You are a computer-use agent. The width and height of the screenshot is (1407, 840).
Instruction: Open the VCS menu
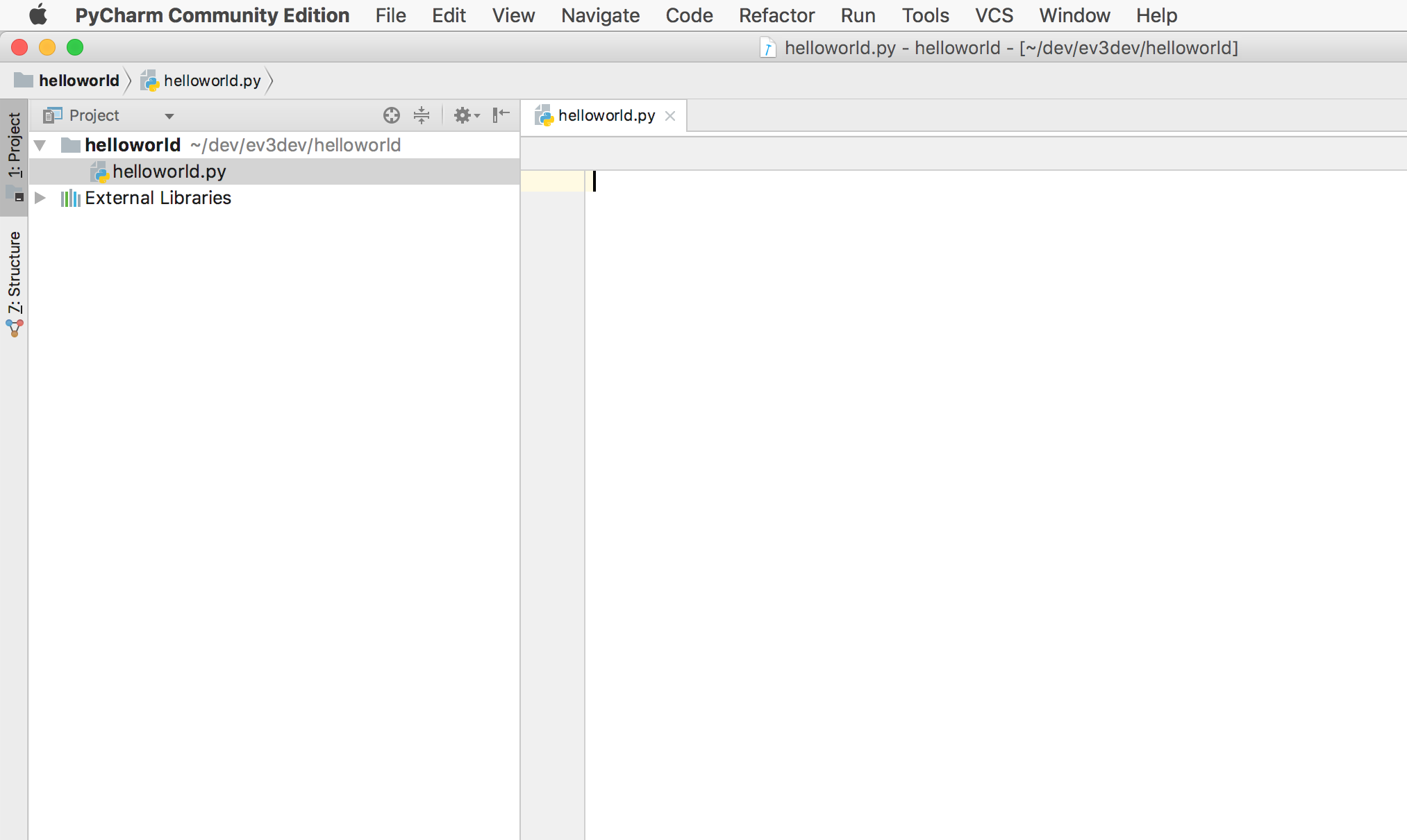pyautogui.click(x=993, y=15)
